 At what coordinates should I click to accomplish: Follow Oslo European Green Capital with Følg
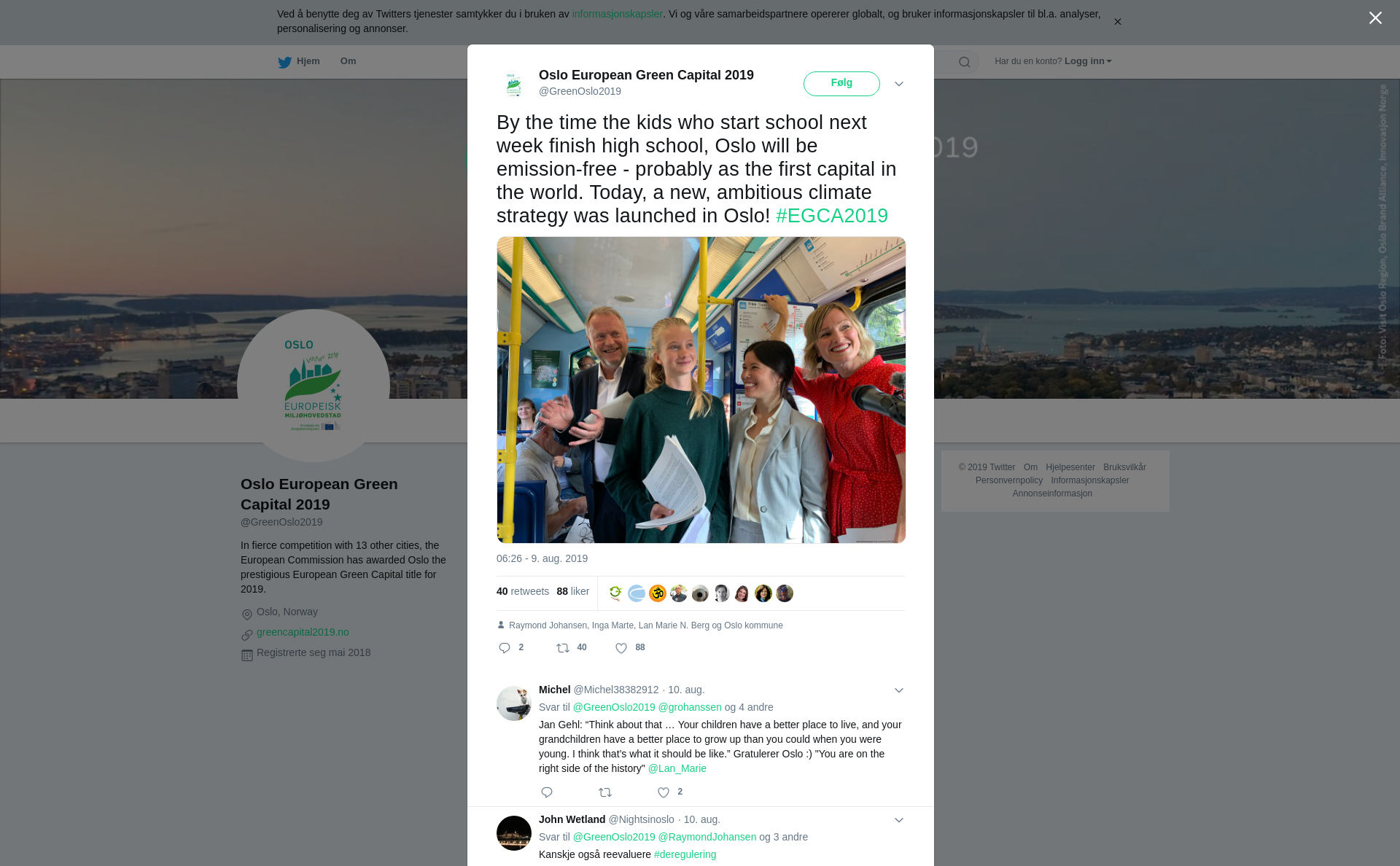[x=841, y=84]
